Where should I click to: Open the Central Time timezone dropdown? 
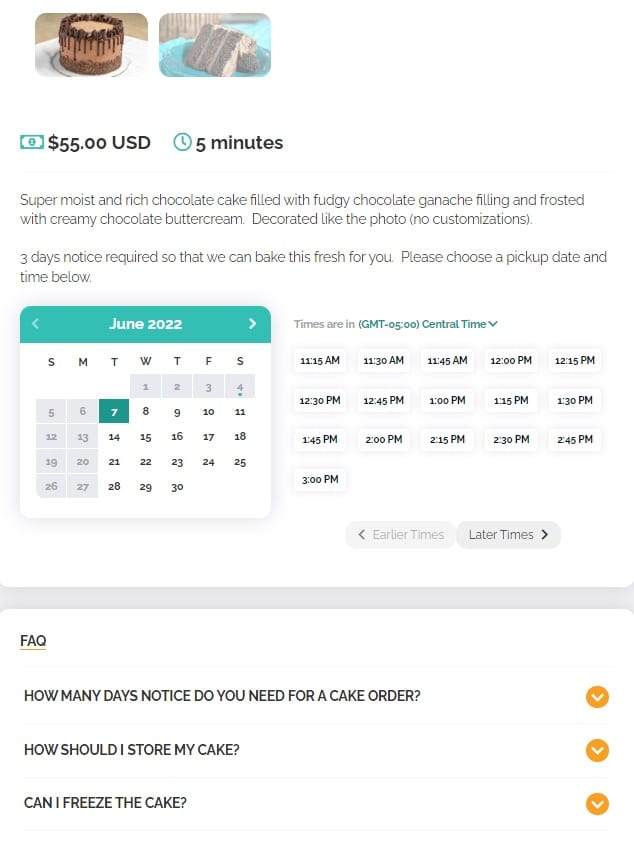427,324
